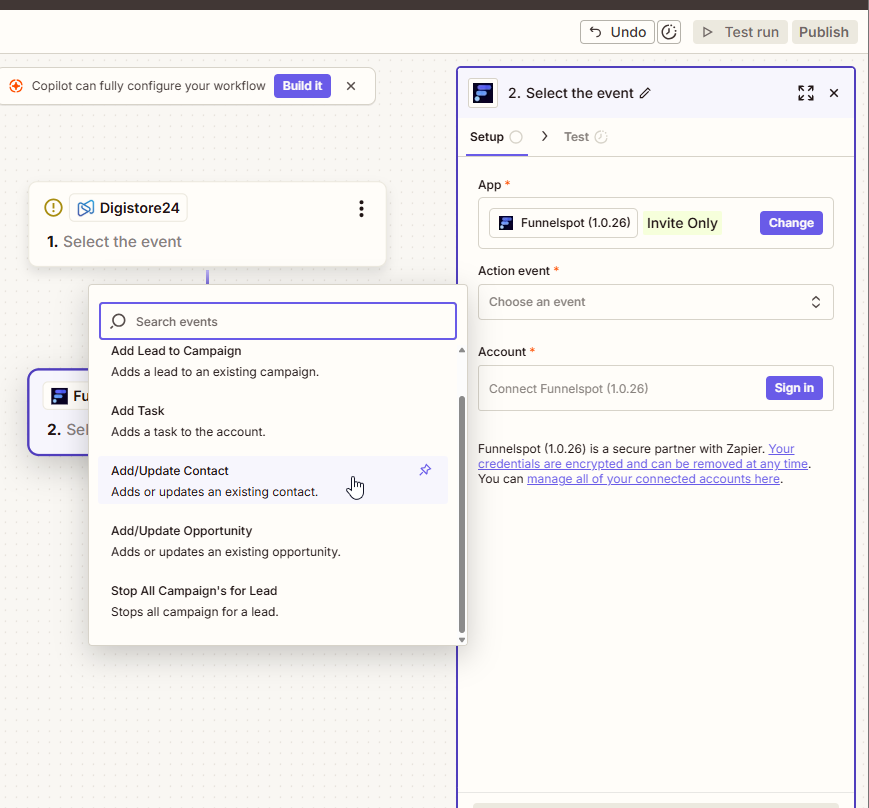Click the App field label
The height and width of the screenshot is (808, 869).
[x=489, y=185]
